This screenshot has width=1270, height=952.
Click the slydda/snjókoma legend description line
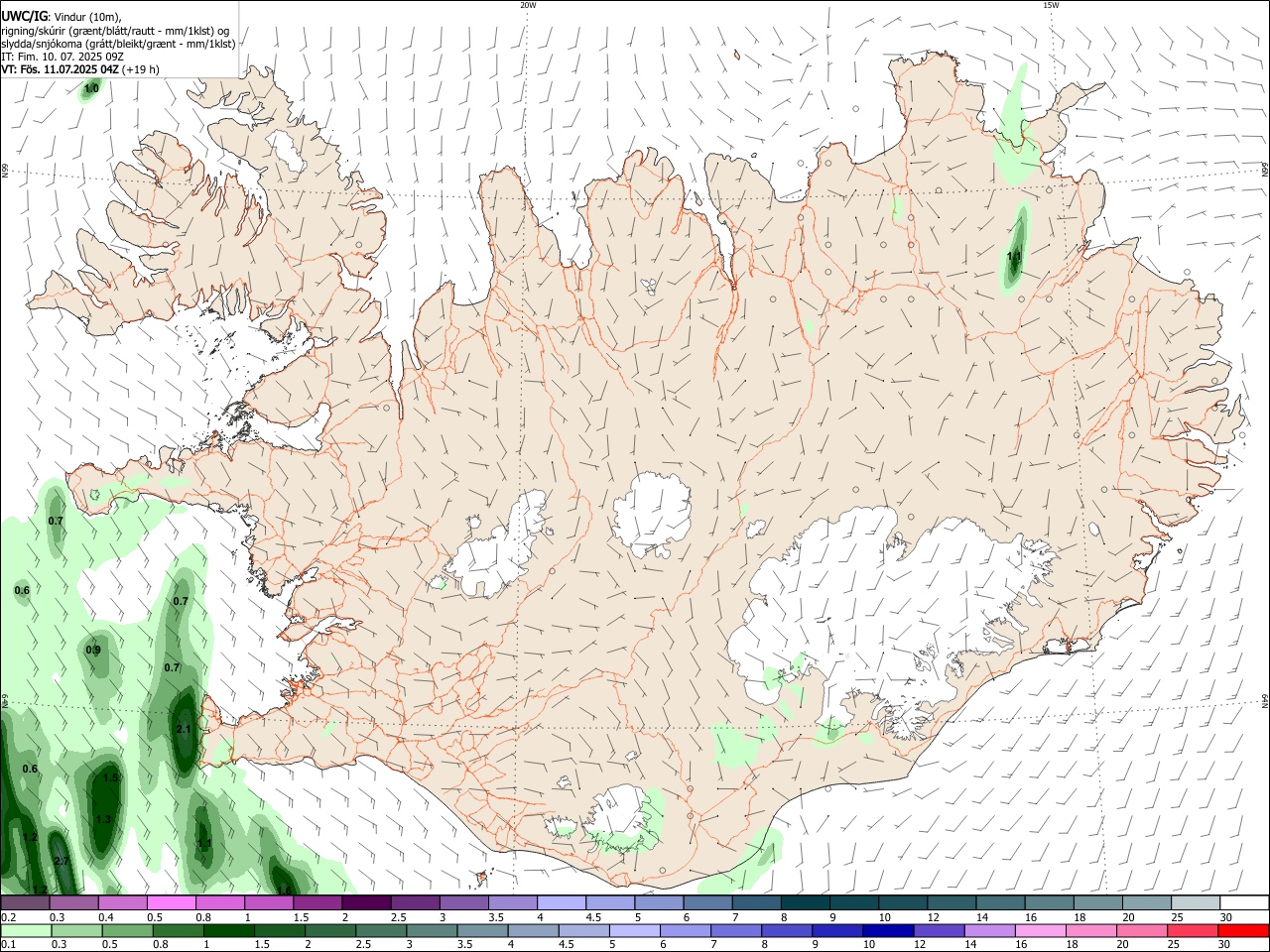[x=118, y=44]
